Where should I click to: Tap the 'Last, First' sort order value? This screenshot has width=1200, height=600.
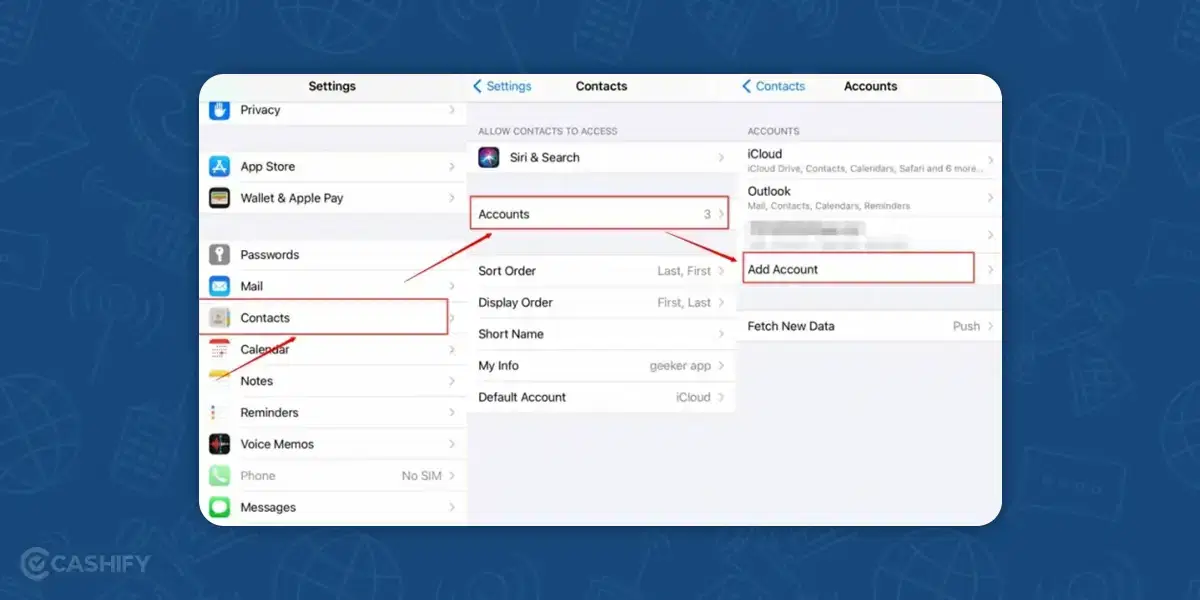pyautogui.click(x=684, y=271)
